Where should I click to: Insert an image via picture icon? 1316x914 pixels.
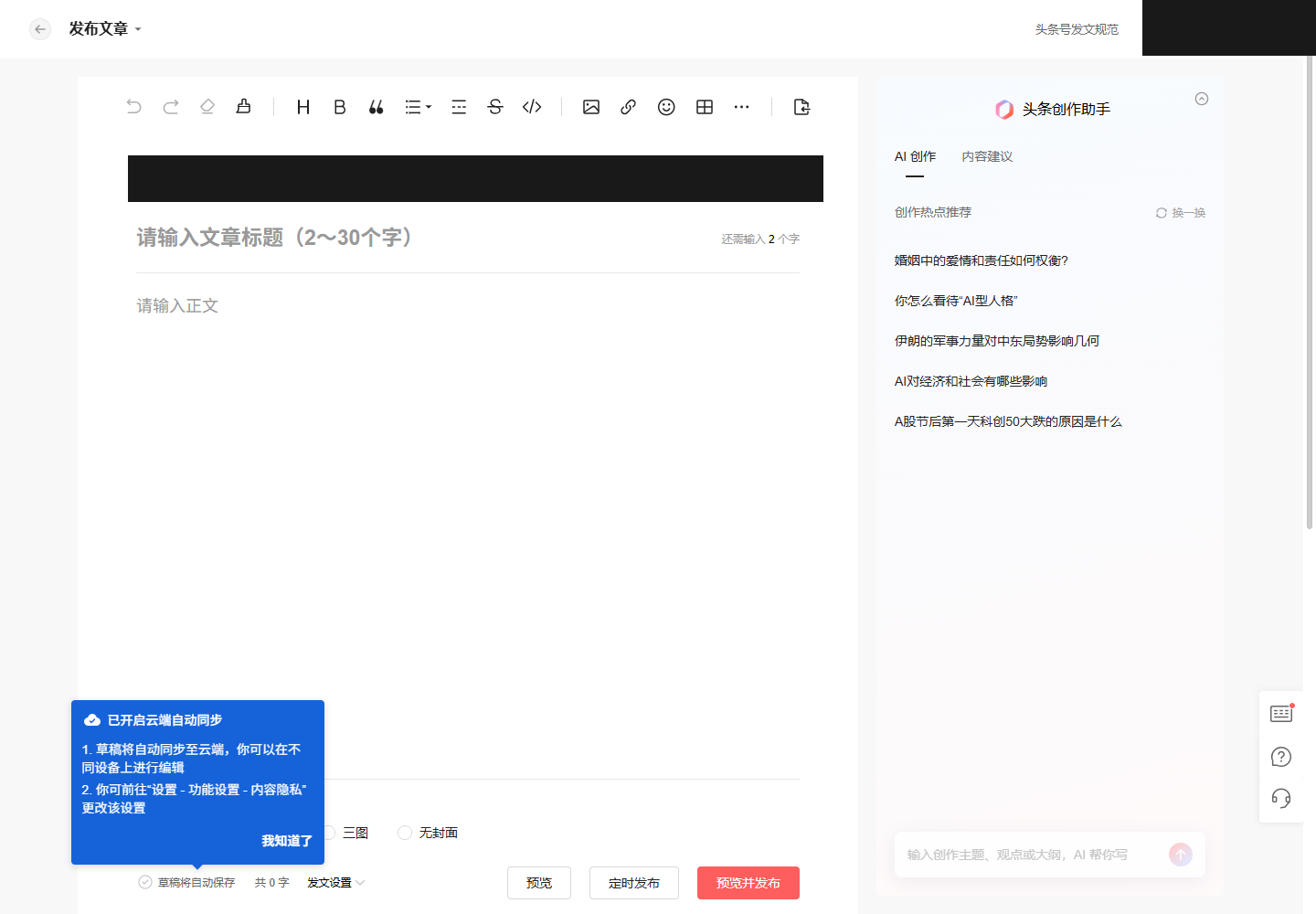point(591,107)
